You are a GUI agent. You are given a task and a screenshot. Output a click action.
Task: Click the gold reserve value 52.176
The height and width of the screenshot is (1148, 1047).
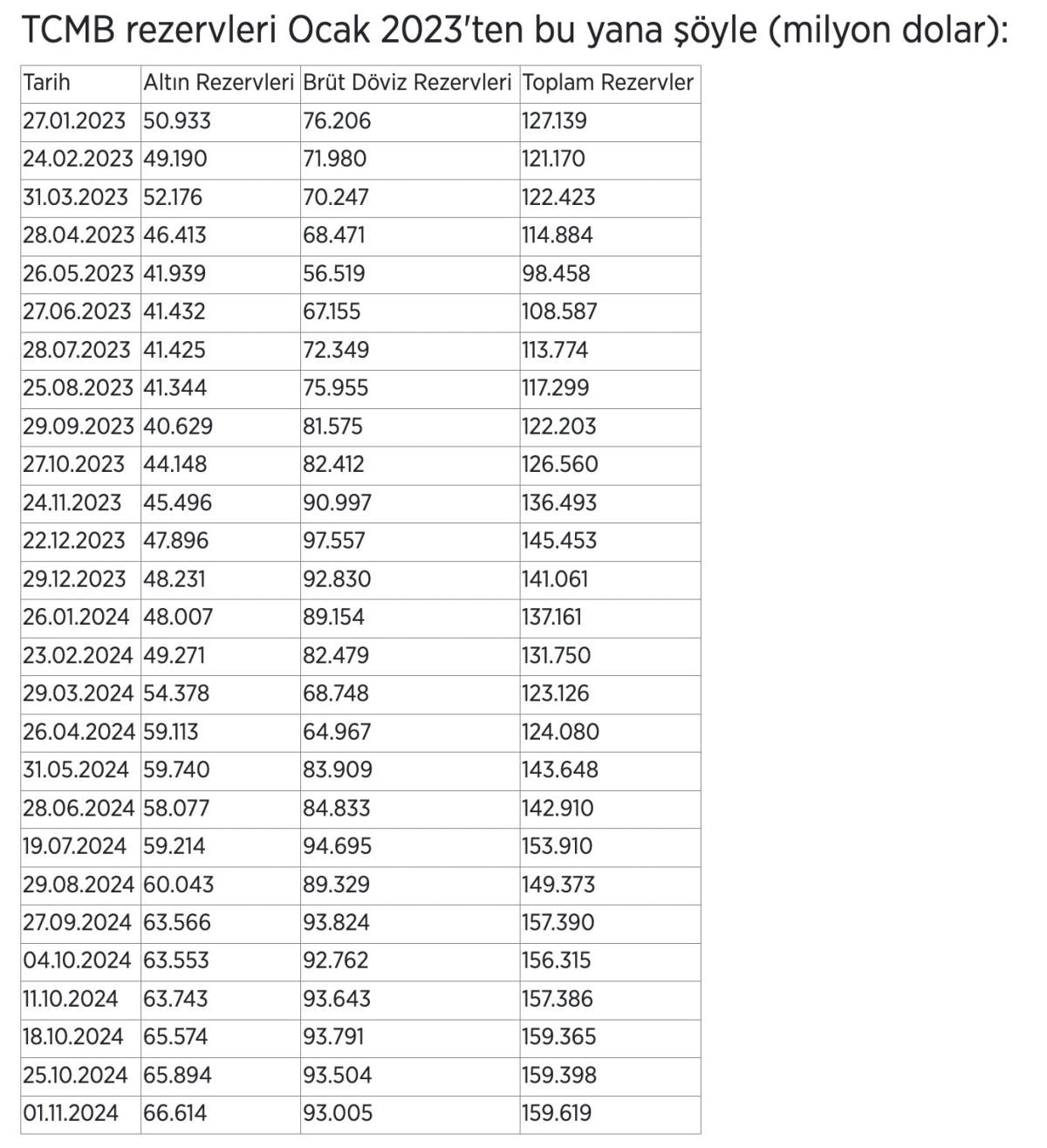click(x=173, y=197)
